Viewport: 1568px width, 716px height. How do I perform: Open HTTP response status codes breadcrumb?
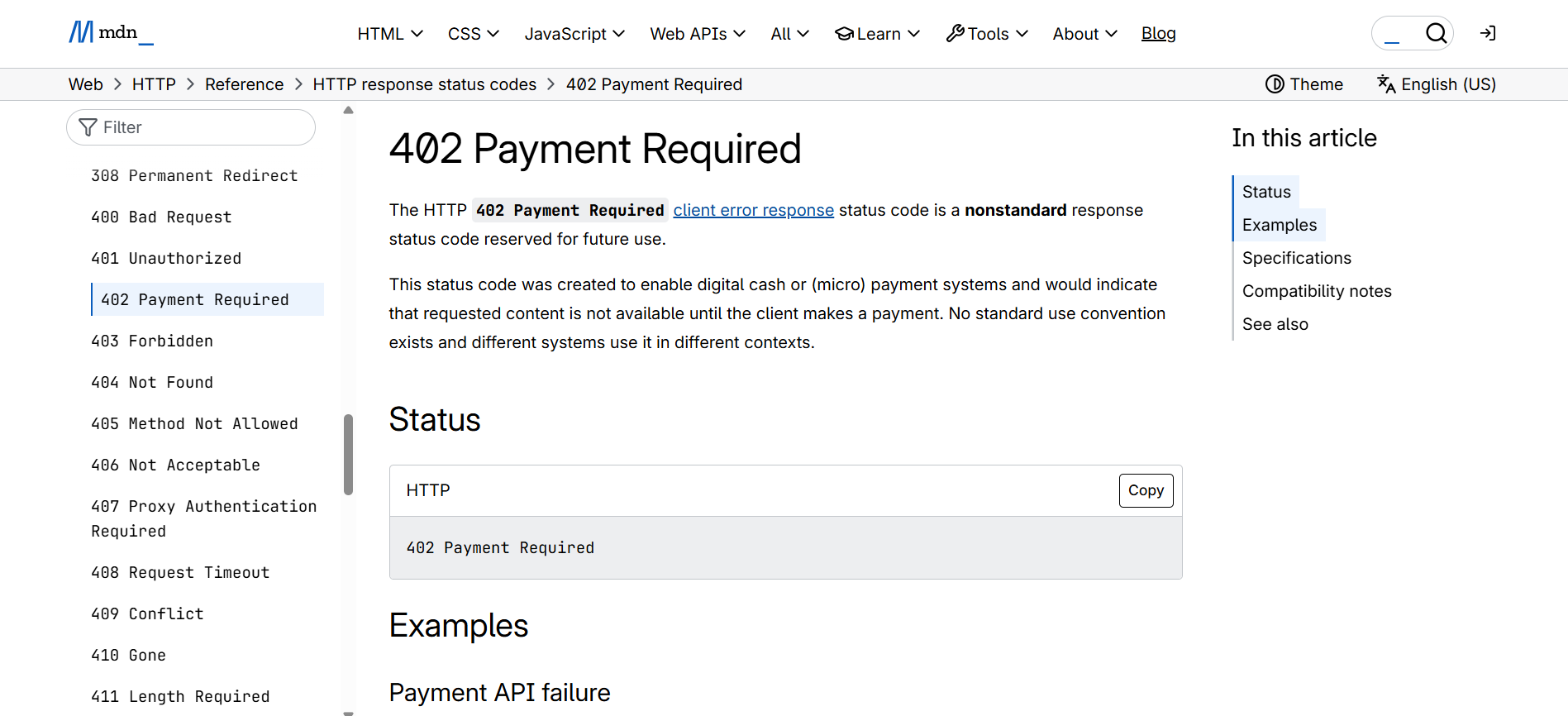click(424, 84)
